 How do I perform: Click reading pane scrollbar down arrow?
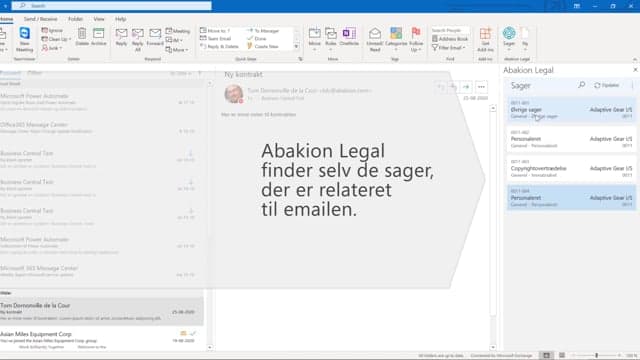click(493, 347)
